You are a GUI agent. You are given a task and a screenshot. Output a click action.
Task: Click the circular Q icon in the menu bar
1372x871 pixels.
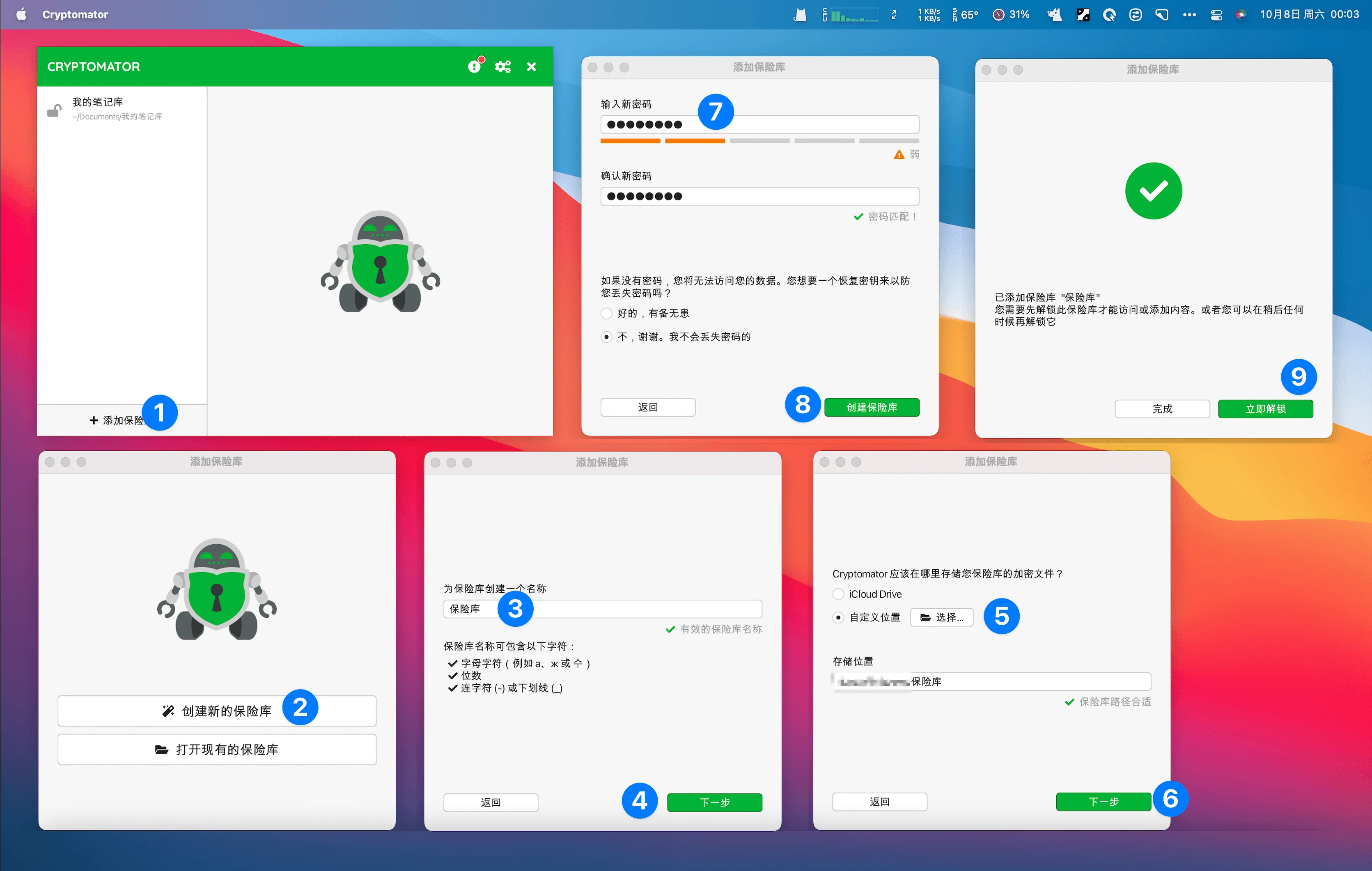(x=1109, y=14)
